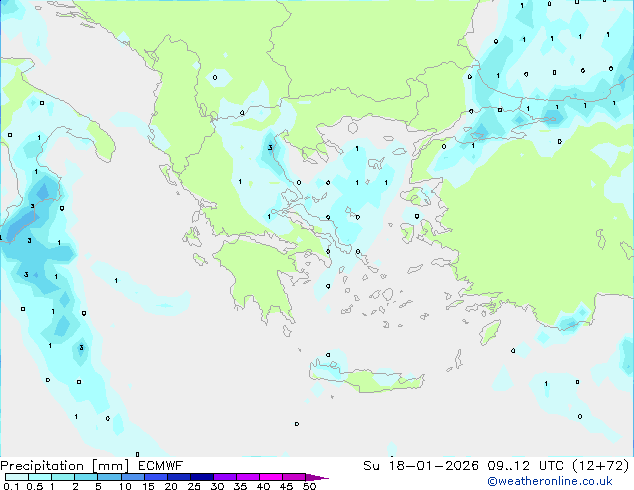The height and width of the screenshot is (490, 634).
Task: Click the 2–5 mm legend swatch
Action: pos(86,477)
